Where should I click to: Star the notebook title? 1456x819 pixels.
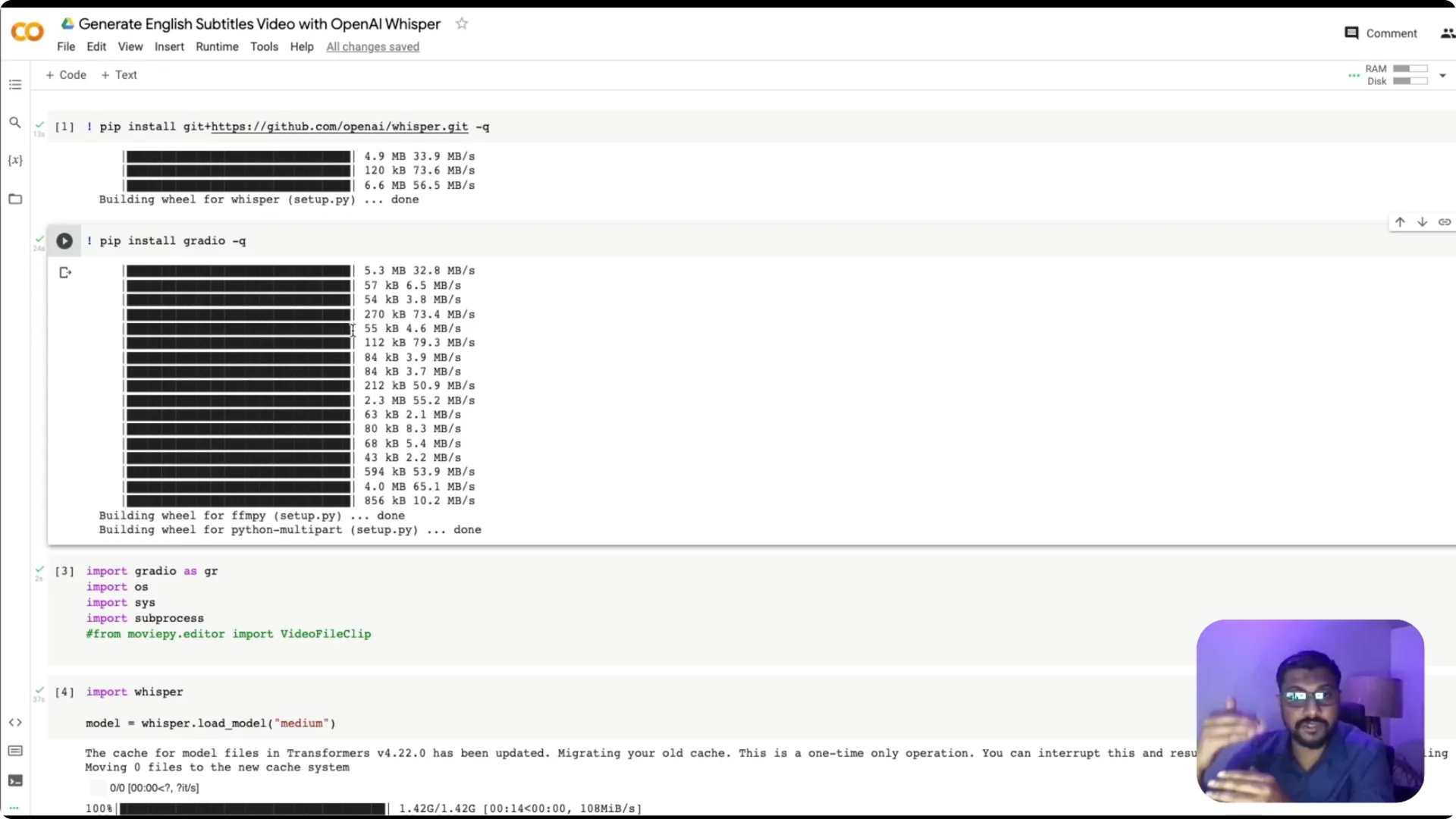point(462,24)
